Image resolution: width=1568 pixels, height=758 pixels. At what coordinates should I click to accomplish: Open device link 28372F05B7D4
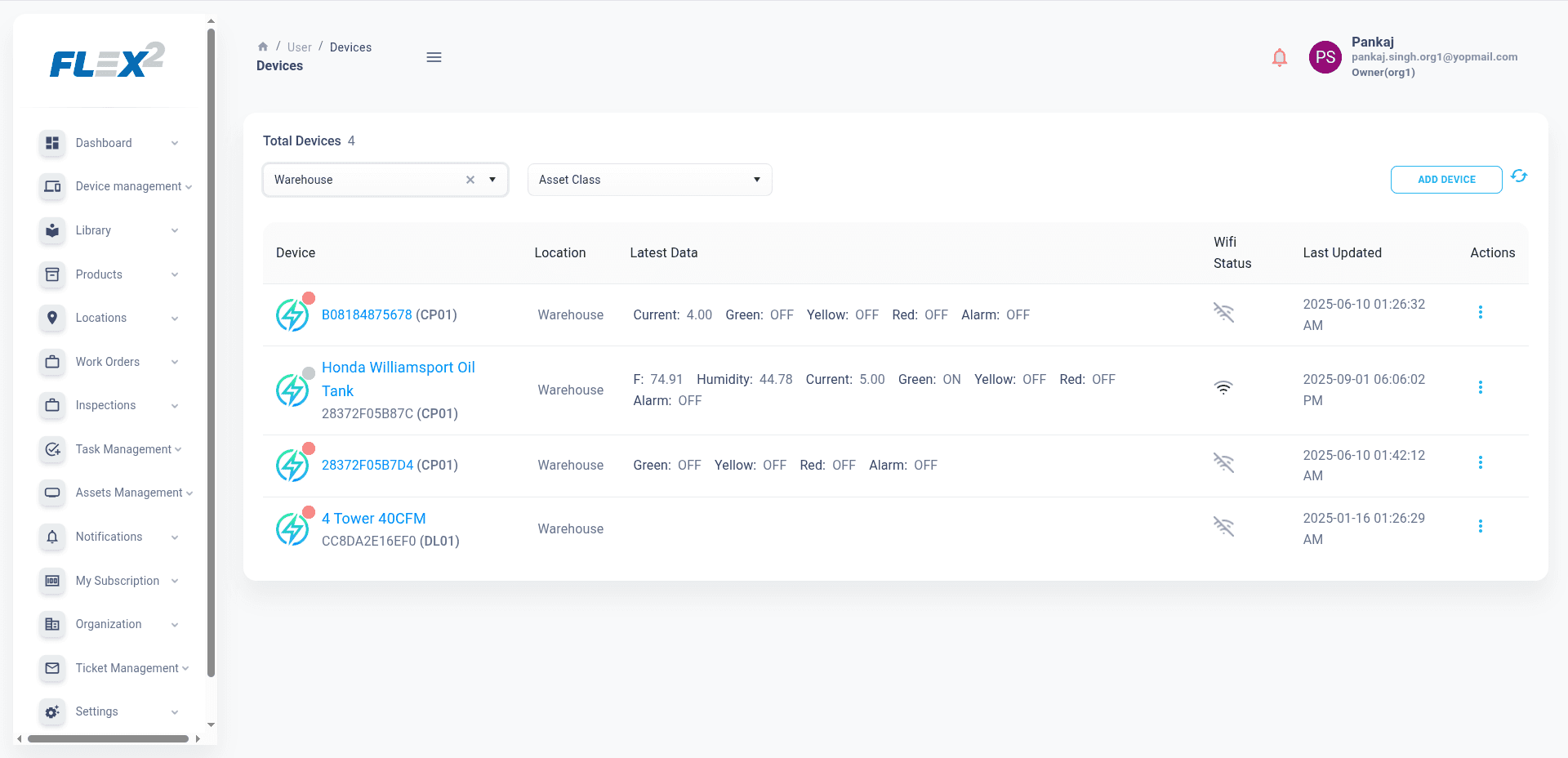(x=367, y=465)
